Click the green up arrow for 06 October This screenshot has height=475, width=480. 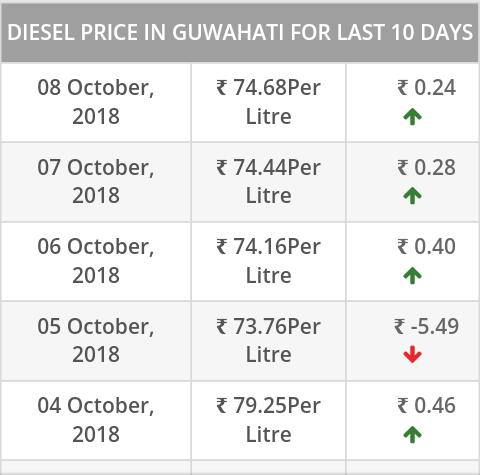coord(412,276)
